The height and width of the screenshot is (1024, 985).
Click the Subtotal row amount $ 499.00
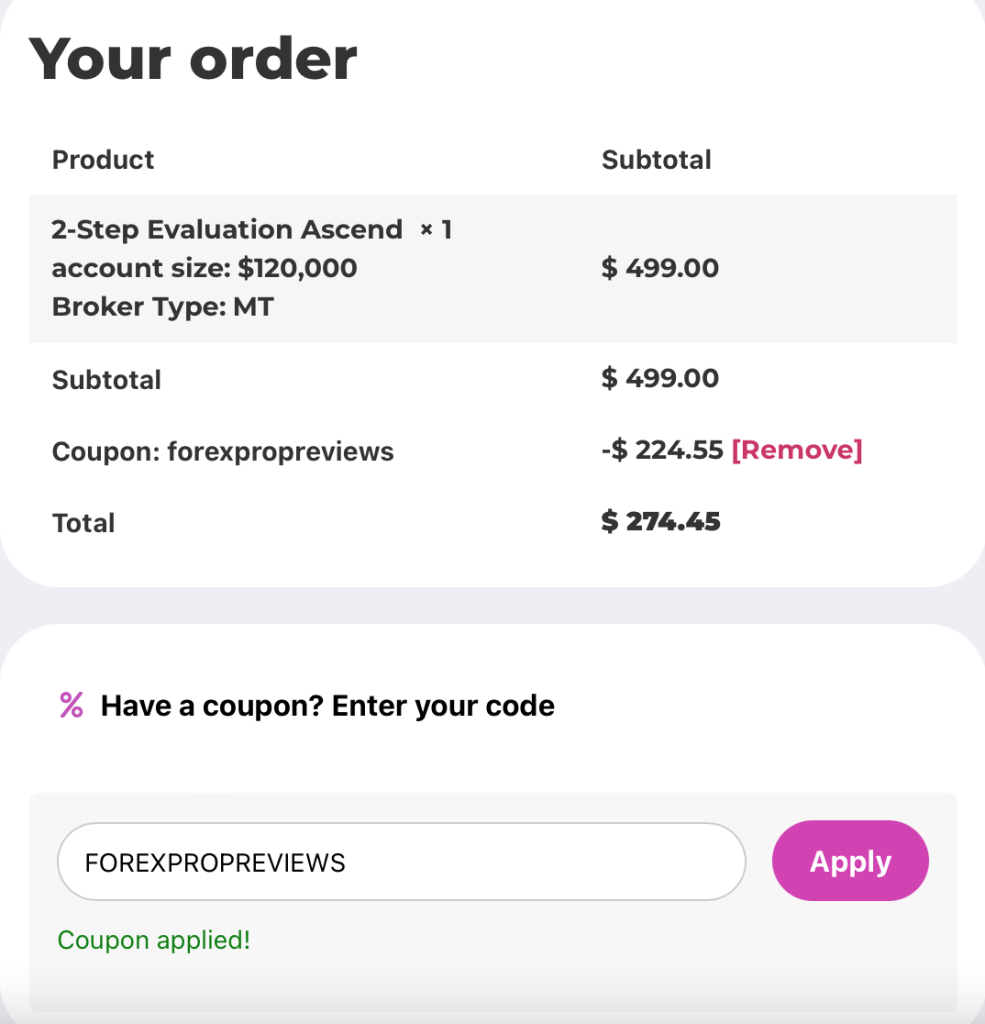[660, 378]
